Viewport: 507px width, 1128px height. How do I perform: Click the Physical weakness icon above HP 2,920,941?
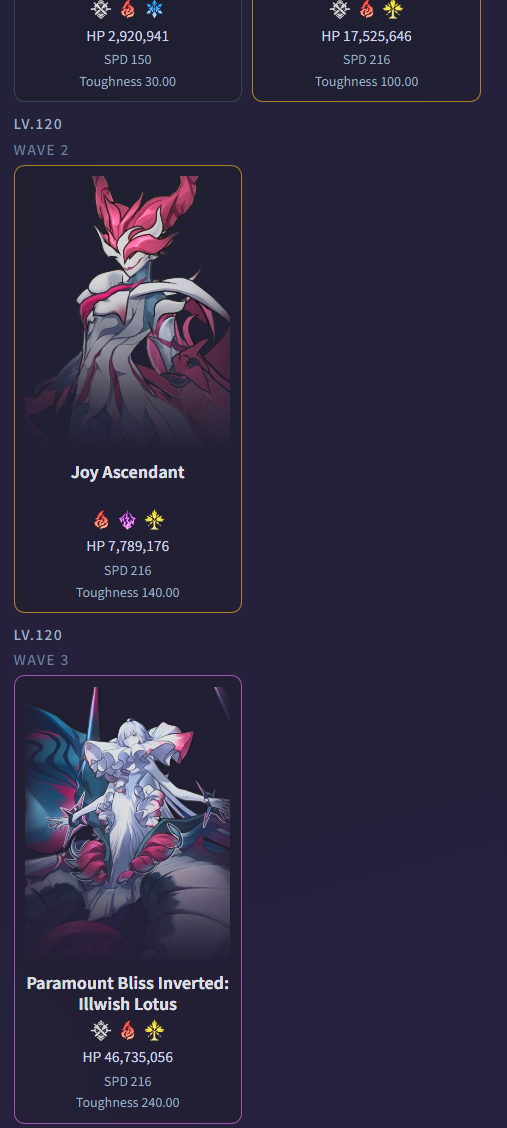[x=101, y=9]
